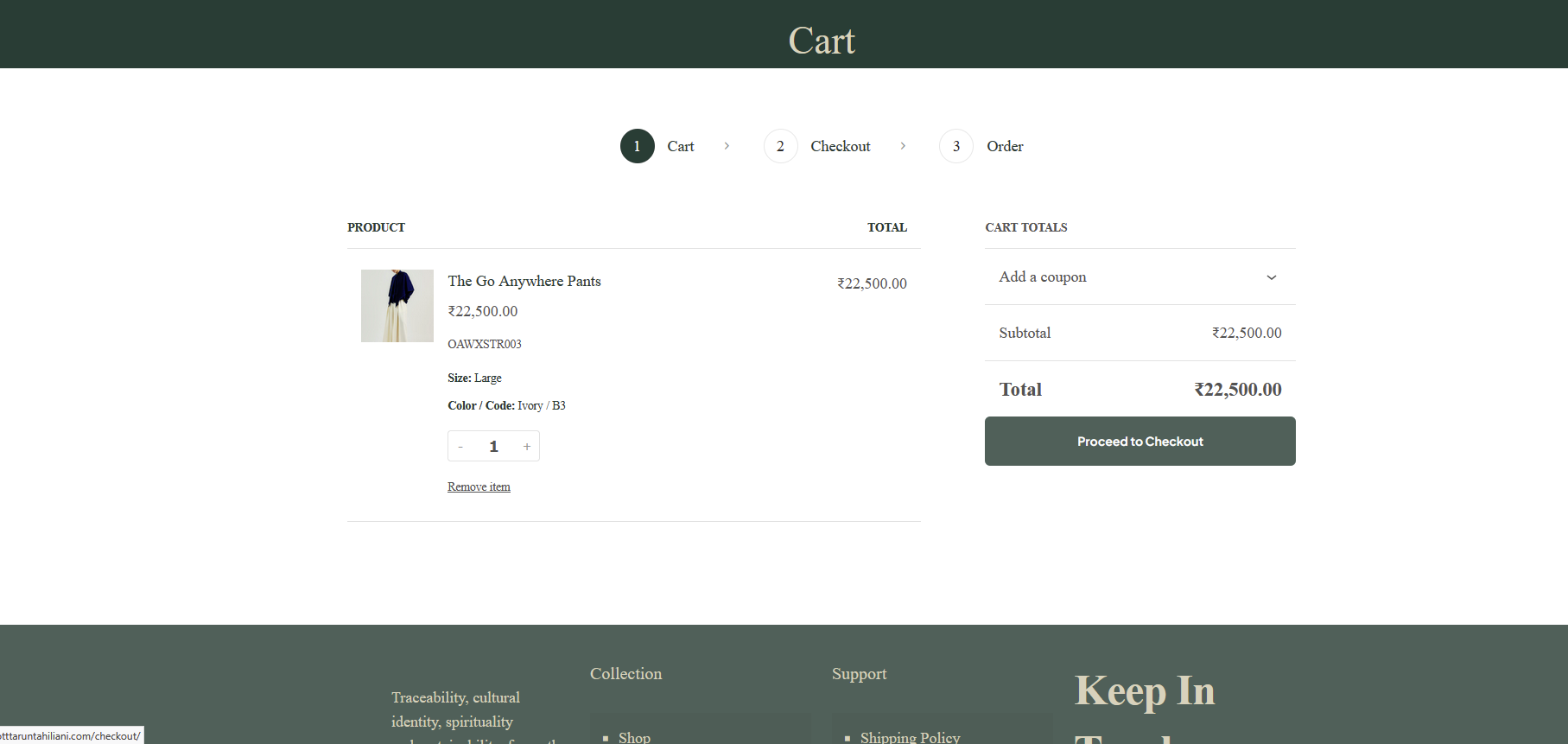Click the arrow between Cart and Checkout

(727, 146)
